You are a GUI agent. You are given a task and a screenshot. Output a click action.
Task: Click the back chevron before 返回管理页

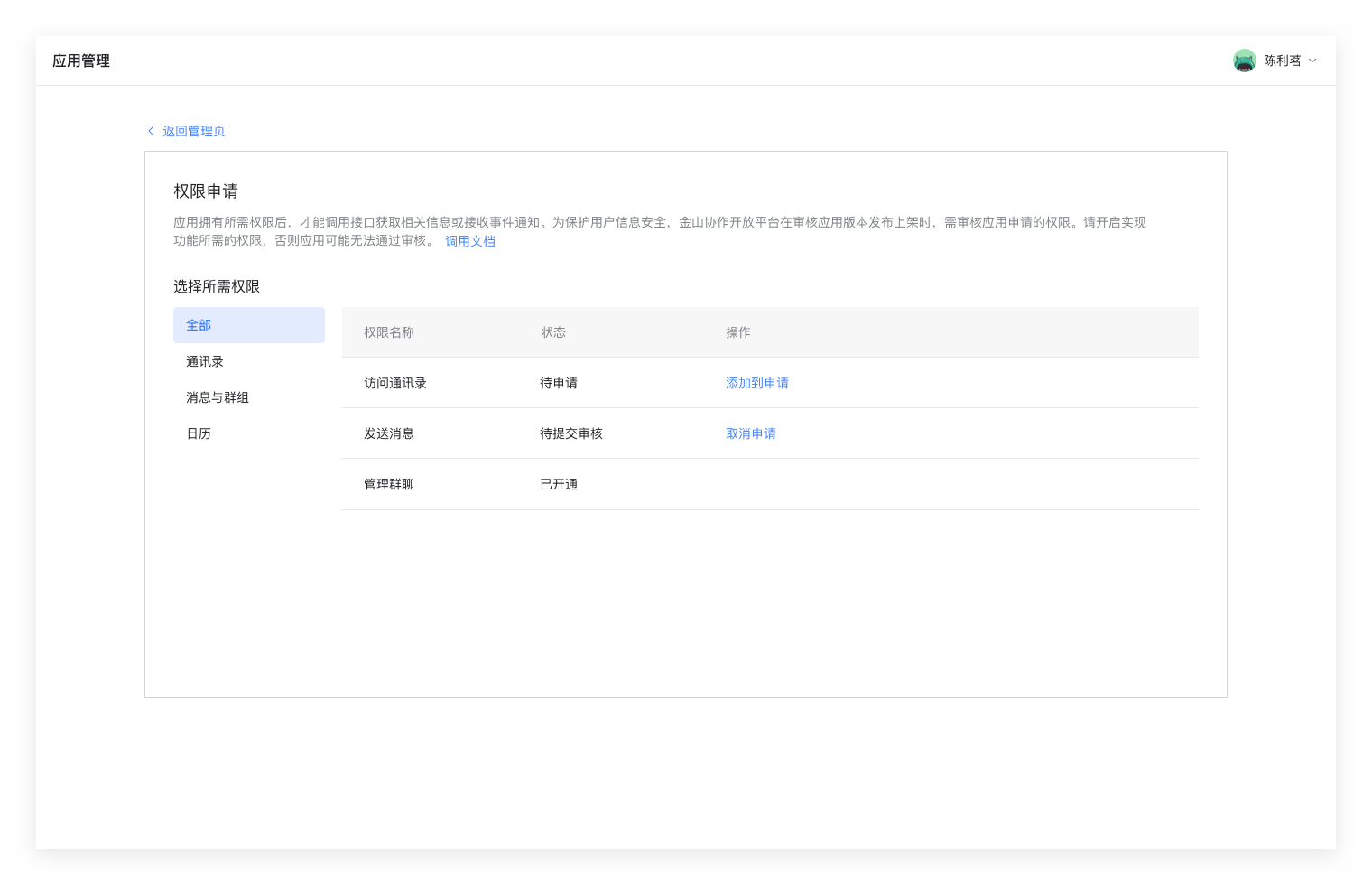(151, 131)
